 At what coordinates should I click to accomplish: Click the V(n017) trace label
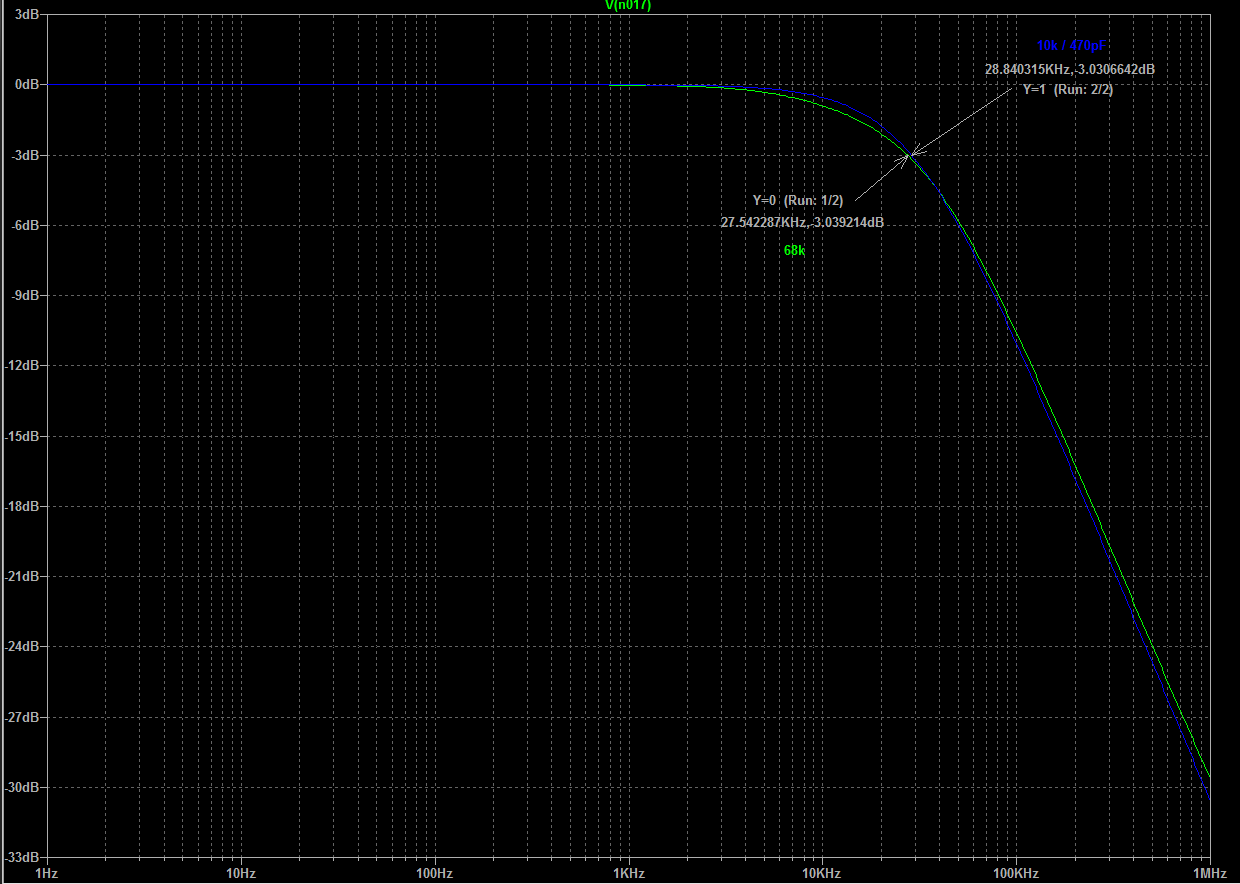point(628,5)
